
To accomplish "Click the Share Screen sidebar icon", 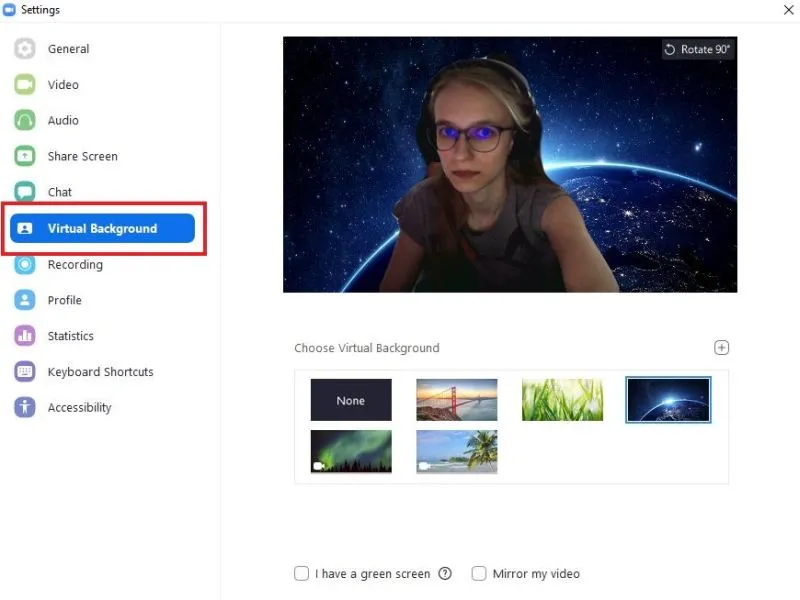I will click(25, 157).
